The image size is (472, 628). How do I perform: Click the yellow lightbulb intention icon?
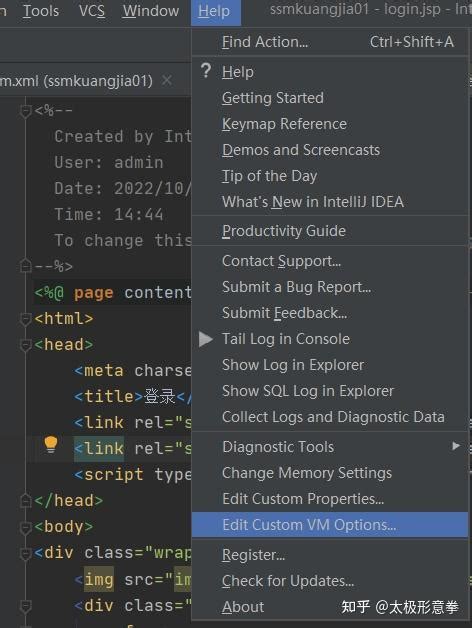click(50, 445)
